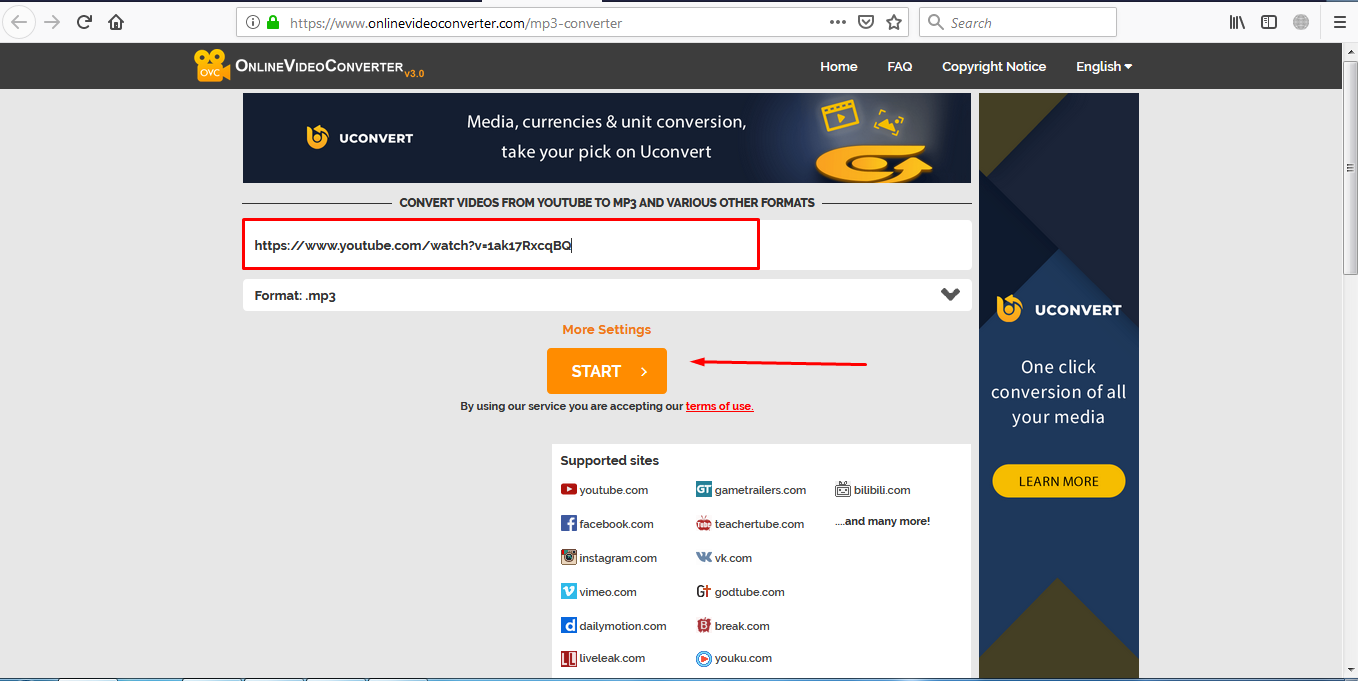Screen dimensions: 1358x681
Task: Click the Format: .mp3 label text
Action: 295,296
